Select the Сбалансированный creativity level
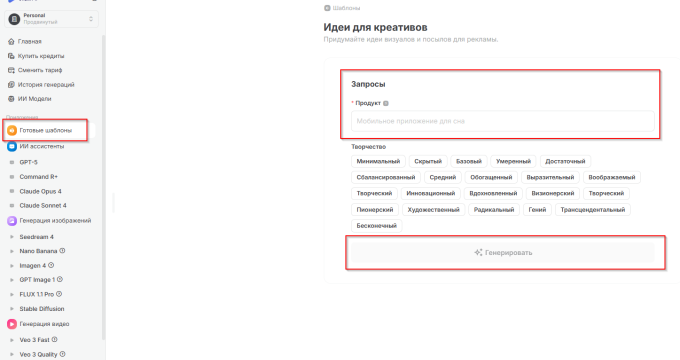 click(386, 177)
